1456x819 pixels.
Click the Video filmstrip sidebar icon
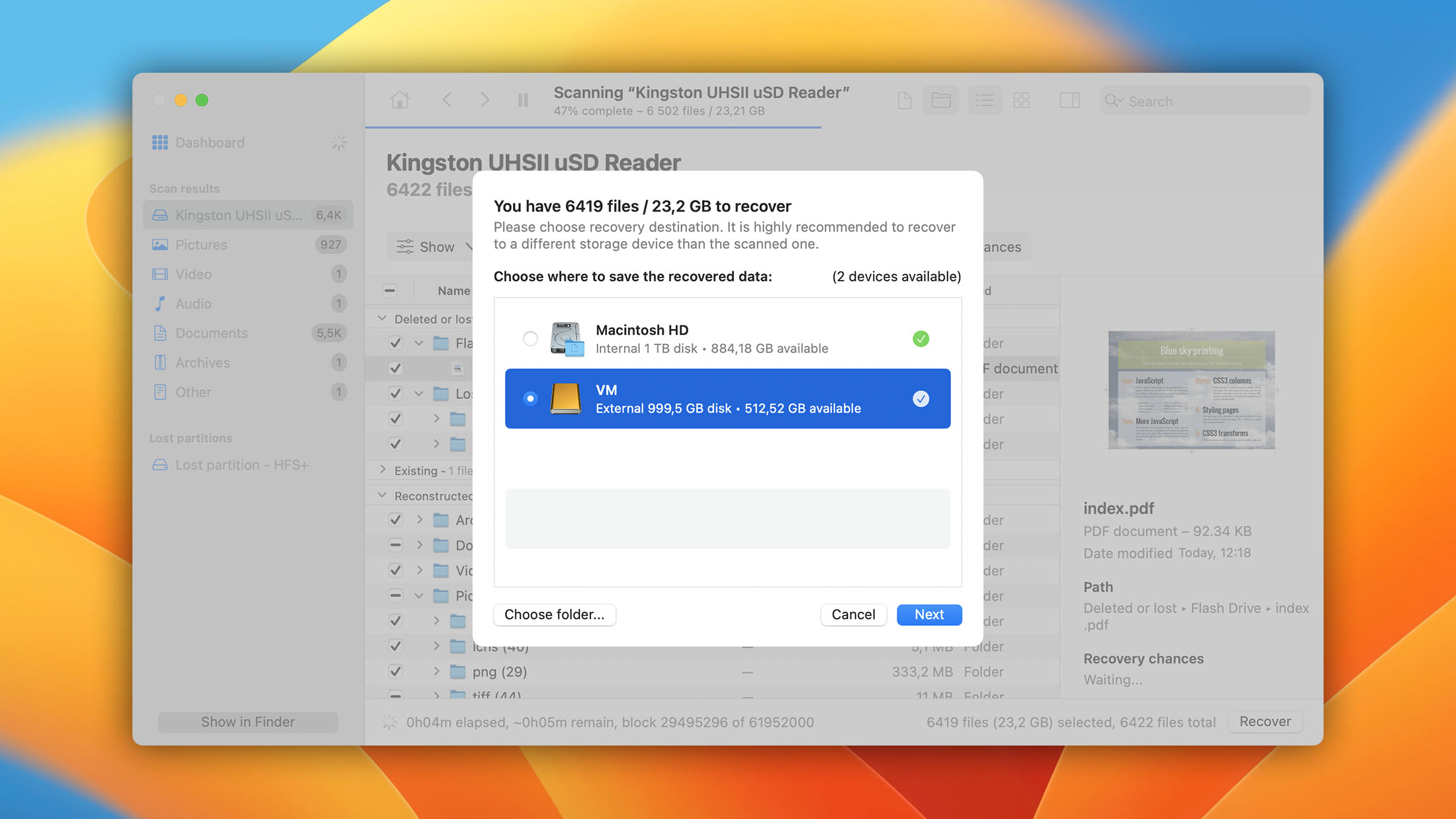tap(159, 274)
